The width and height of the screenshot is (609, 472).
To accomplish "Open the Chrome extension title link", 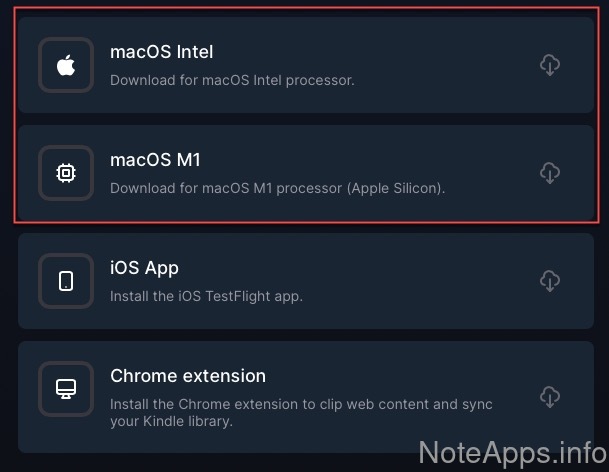I will pyautogui.click(x=188, y=376).
